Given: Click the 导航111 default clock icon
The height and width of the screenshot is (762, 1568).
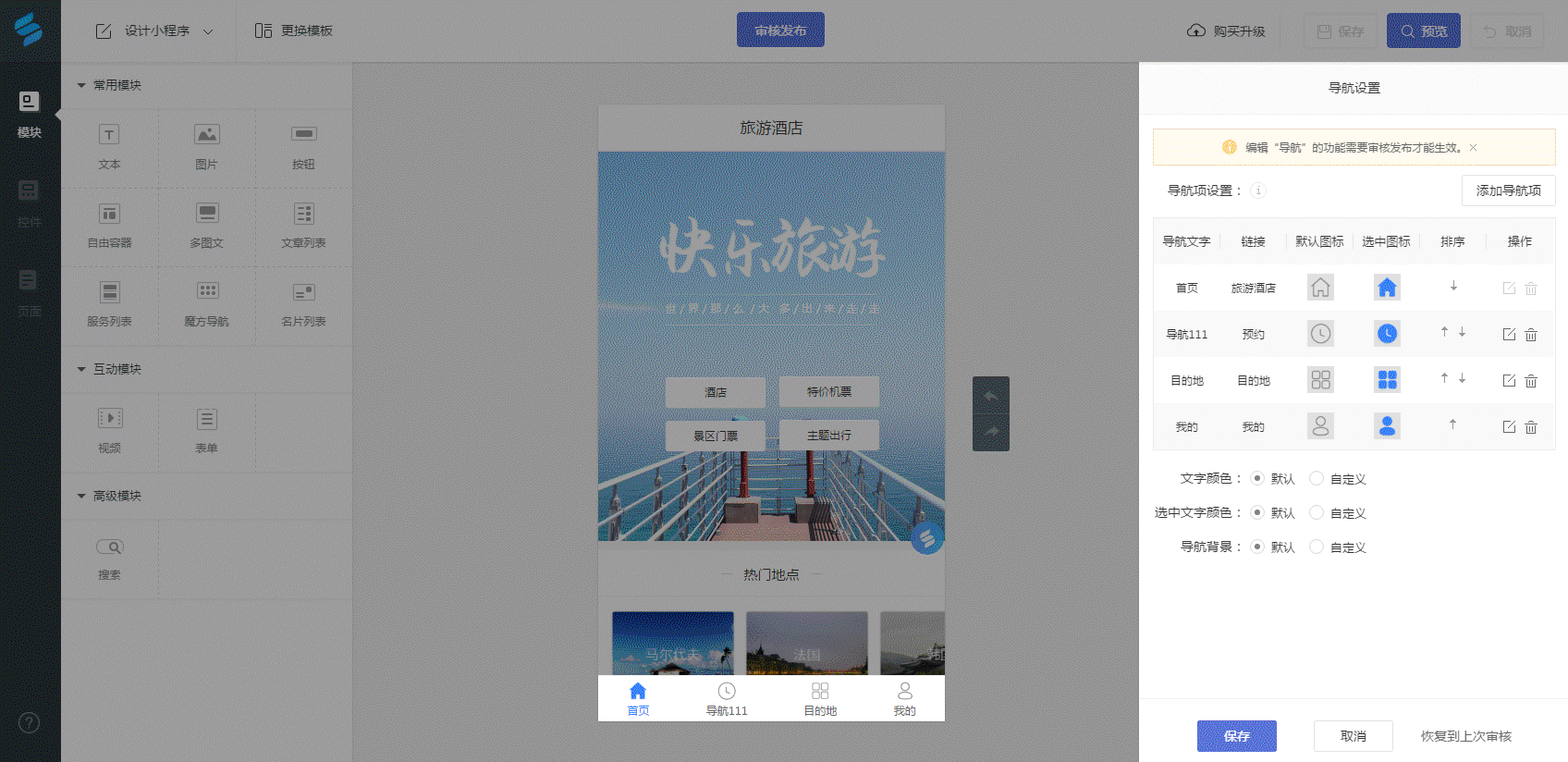Looking at the screenshot, I should [x=1320, y=334].
